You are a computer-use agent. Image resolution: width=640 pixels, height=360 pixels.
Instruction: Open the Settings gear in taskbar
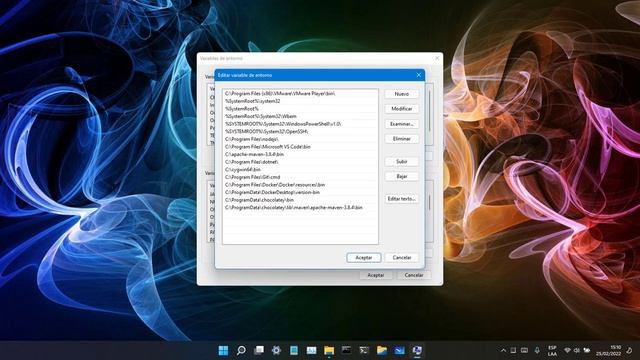pyautogui.click(x=276, y=350)
